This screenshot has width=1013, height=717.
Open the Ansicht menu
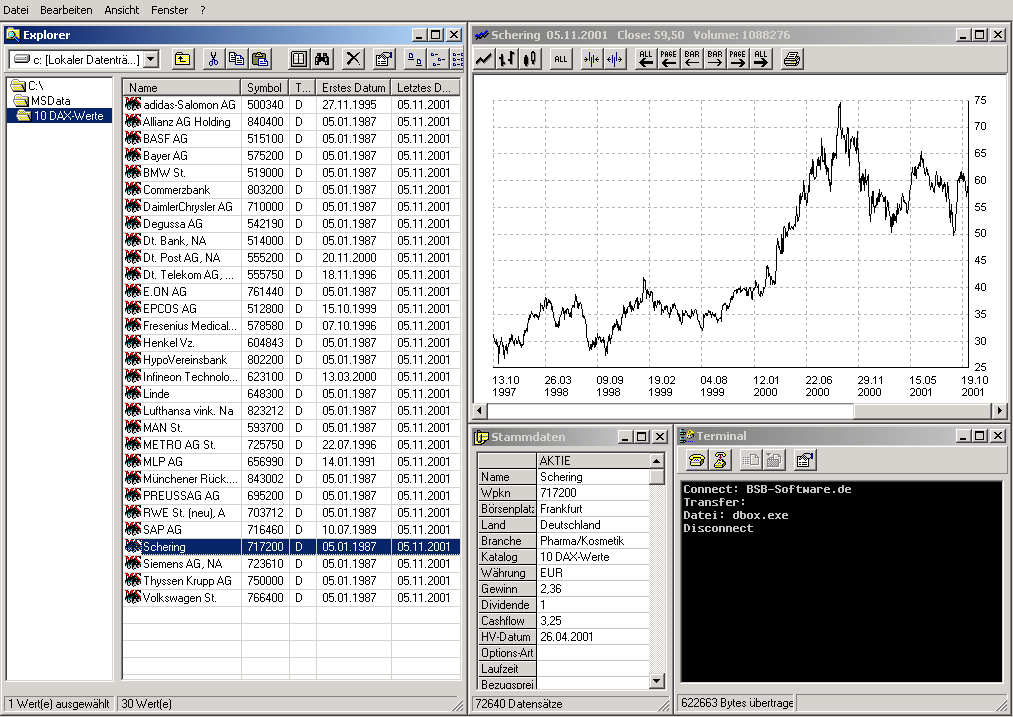pos(121,10)
